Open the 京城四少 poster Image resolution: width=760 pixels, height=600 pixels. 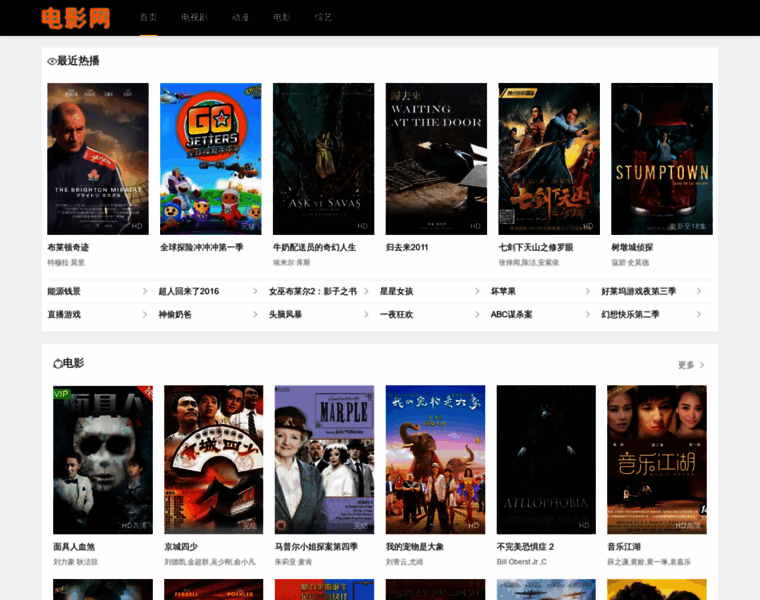pos(214,460)
